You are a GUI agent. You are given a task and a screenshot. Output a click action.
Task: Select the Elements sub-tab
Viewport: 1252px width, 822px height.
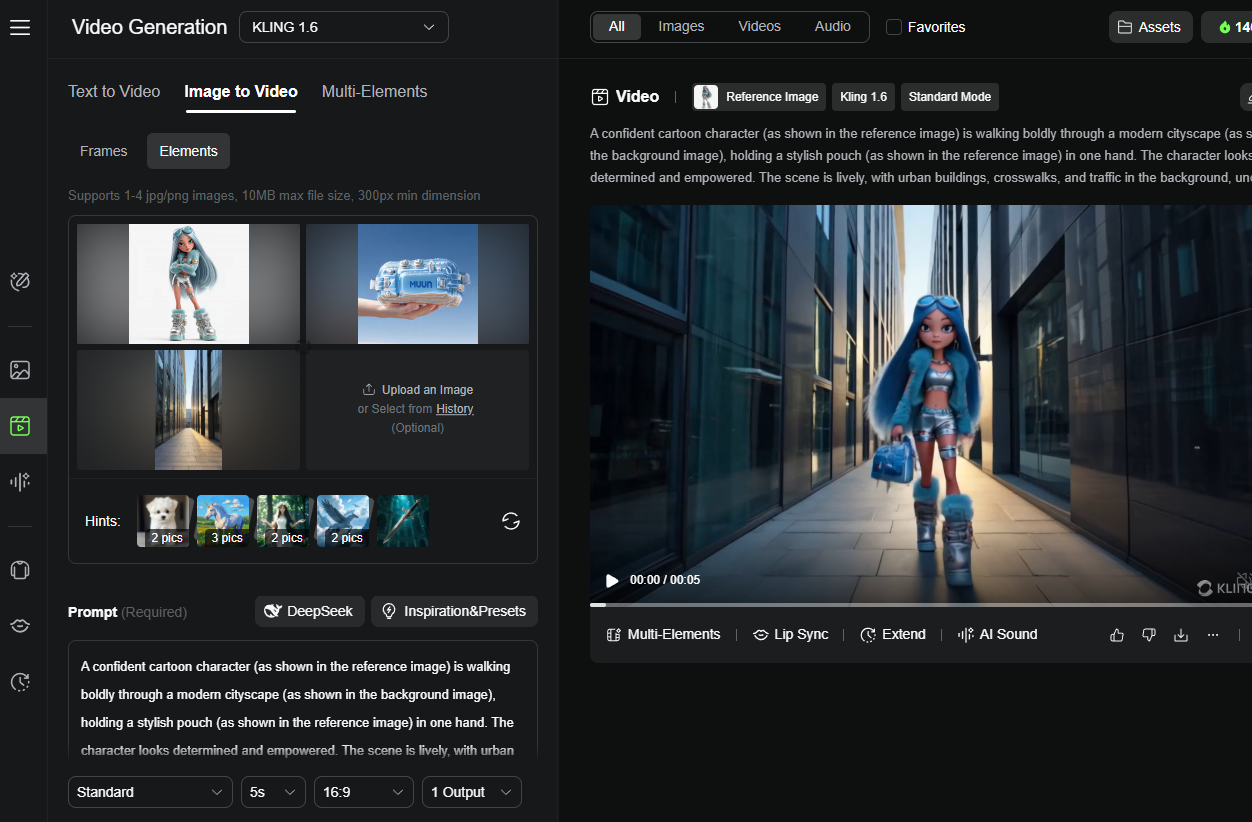[x=188, y=151]
